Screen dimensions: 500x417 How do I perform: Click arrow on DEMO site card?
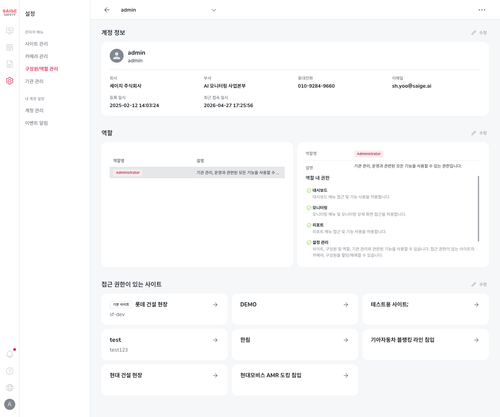[x=346, y=304]
